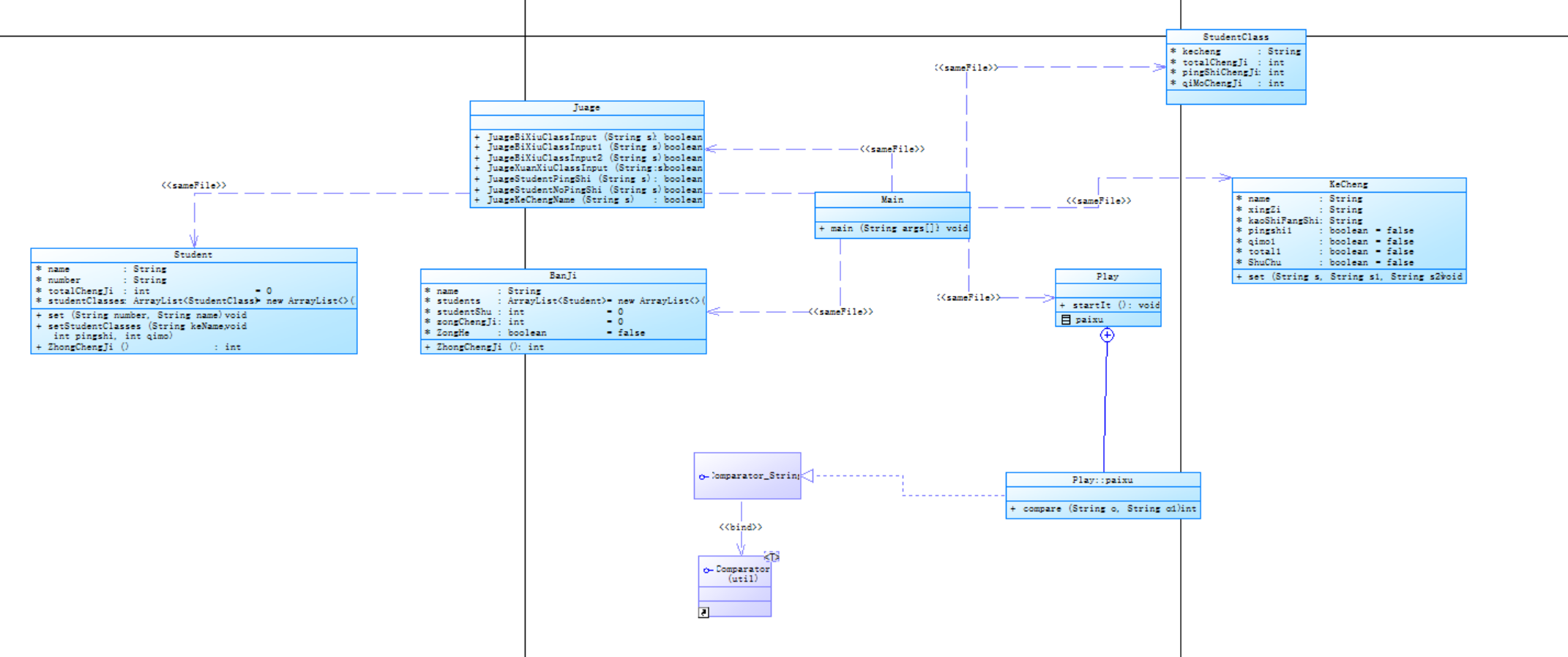Screen dimensions: 1568x657
Task: Select the Comparator (util) interface box
Action: point(735,586)
